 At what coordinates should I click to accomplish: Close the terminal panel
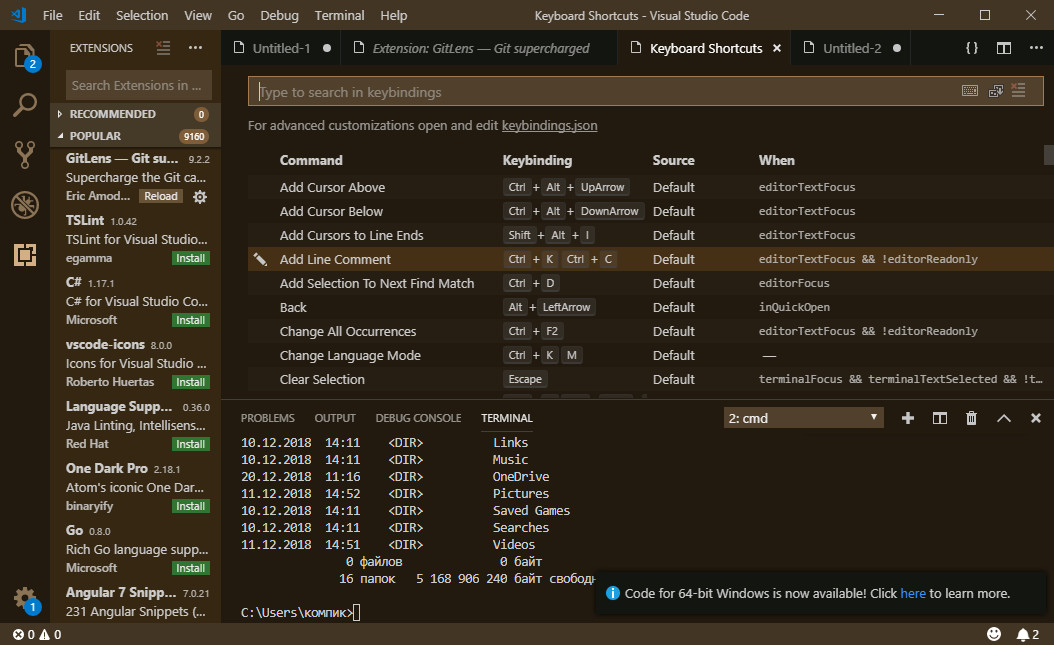[1036, 418]
